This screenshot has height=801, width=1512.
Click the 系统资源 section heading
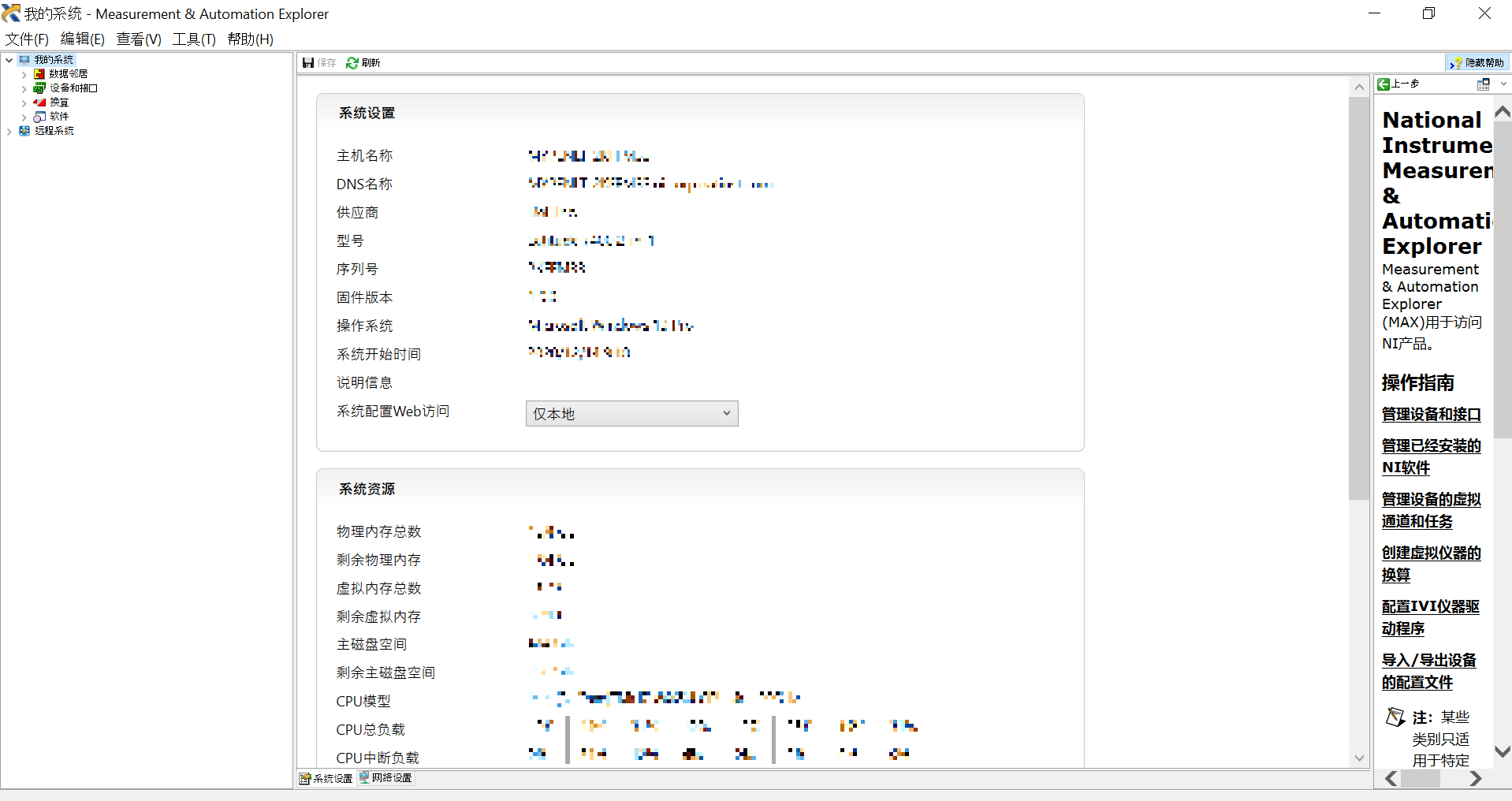tap(367, 490)
